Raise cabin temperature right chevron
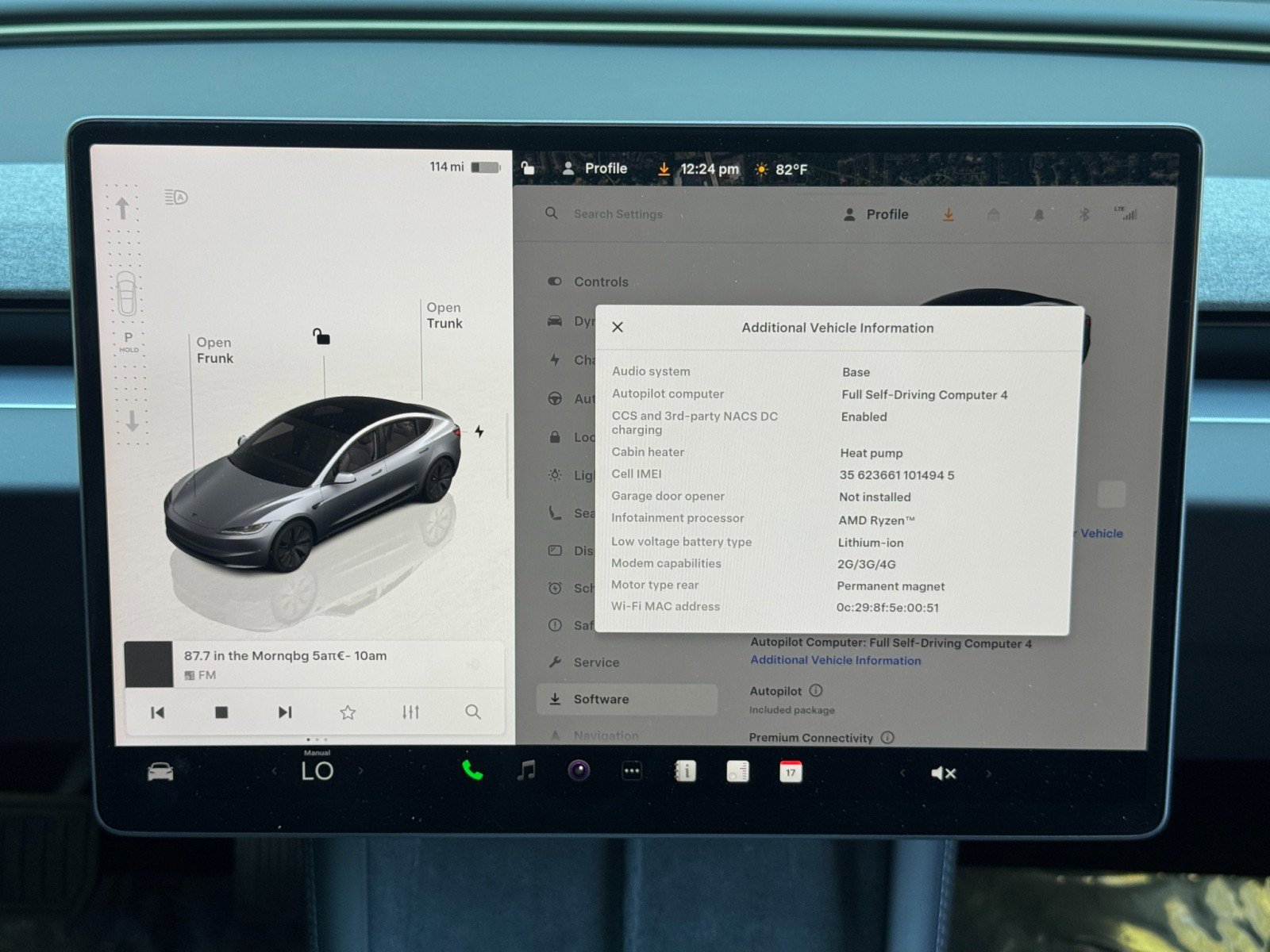This screenshot has height=952, width=1270. click(x=360, y=770)
